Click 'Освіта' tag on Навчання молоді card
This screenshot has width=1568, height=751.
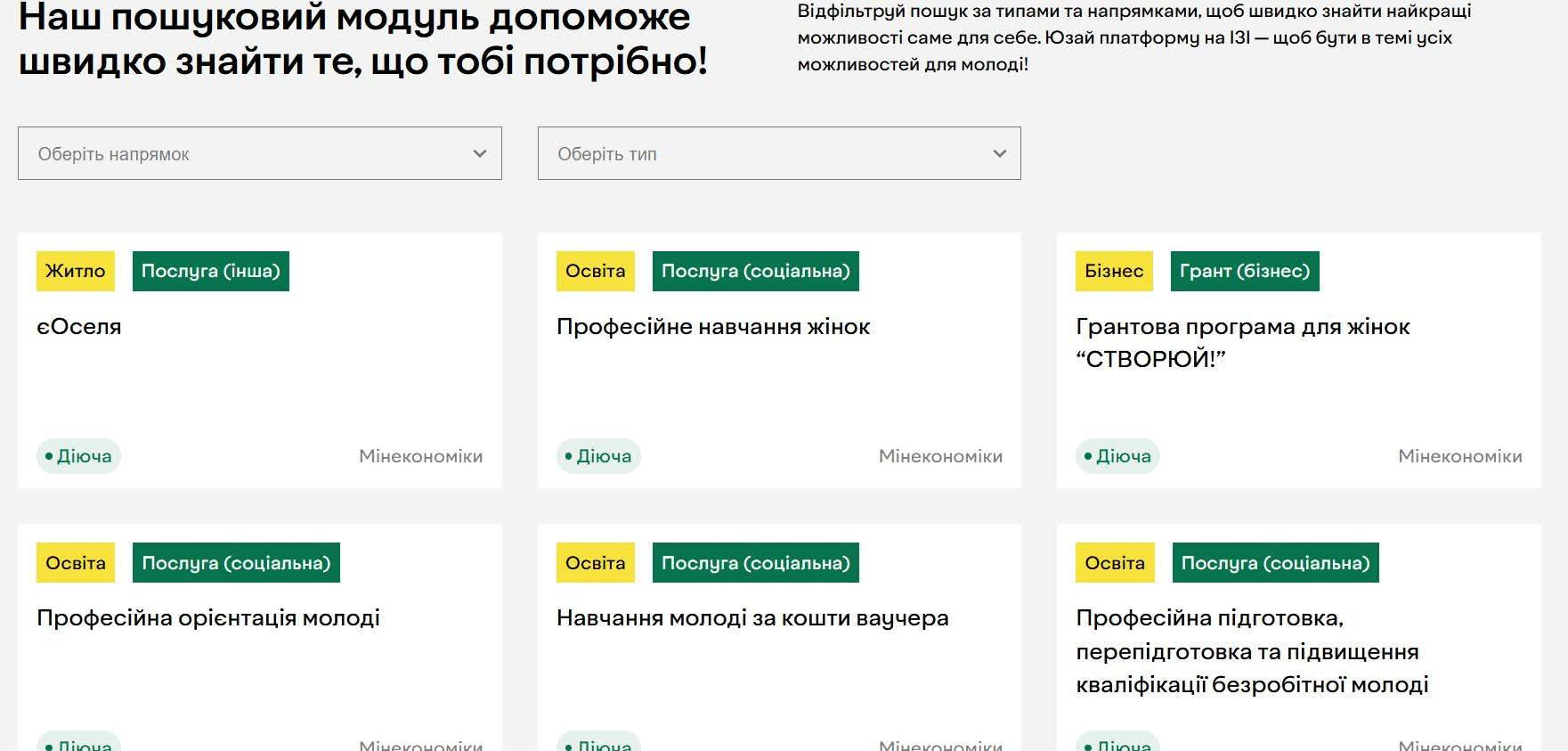pos(596,563)
